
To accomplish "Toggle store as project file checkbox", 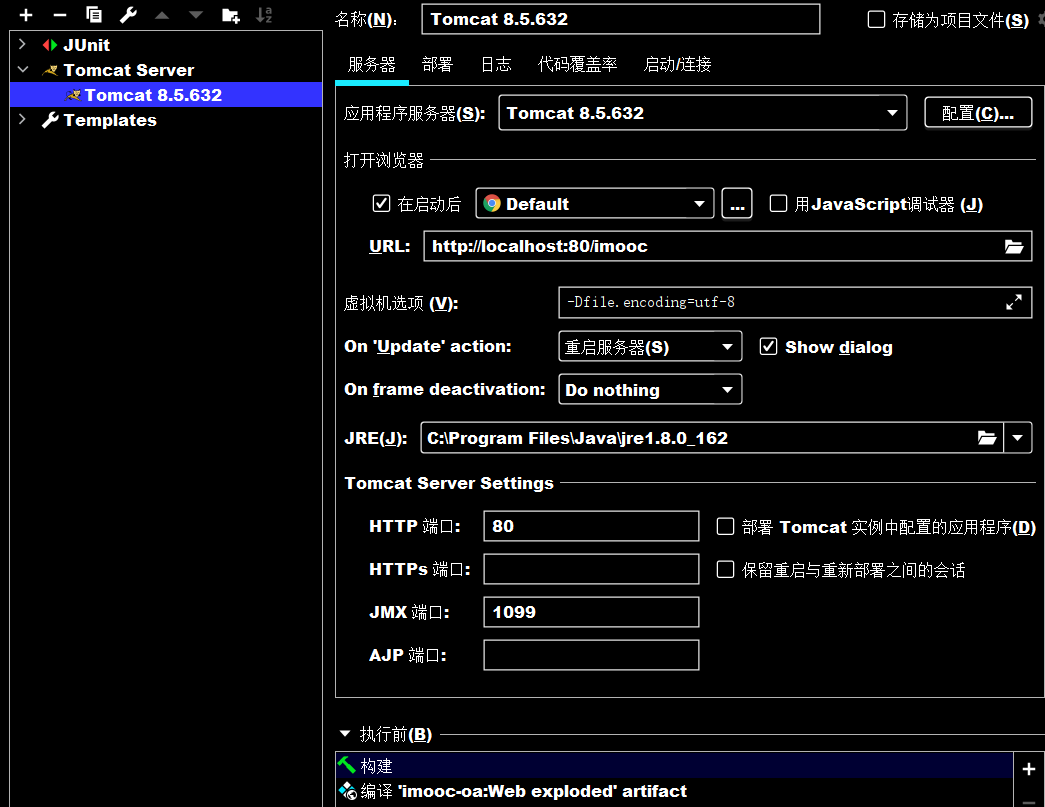I will (876, 19).
